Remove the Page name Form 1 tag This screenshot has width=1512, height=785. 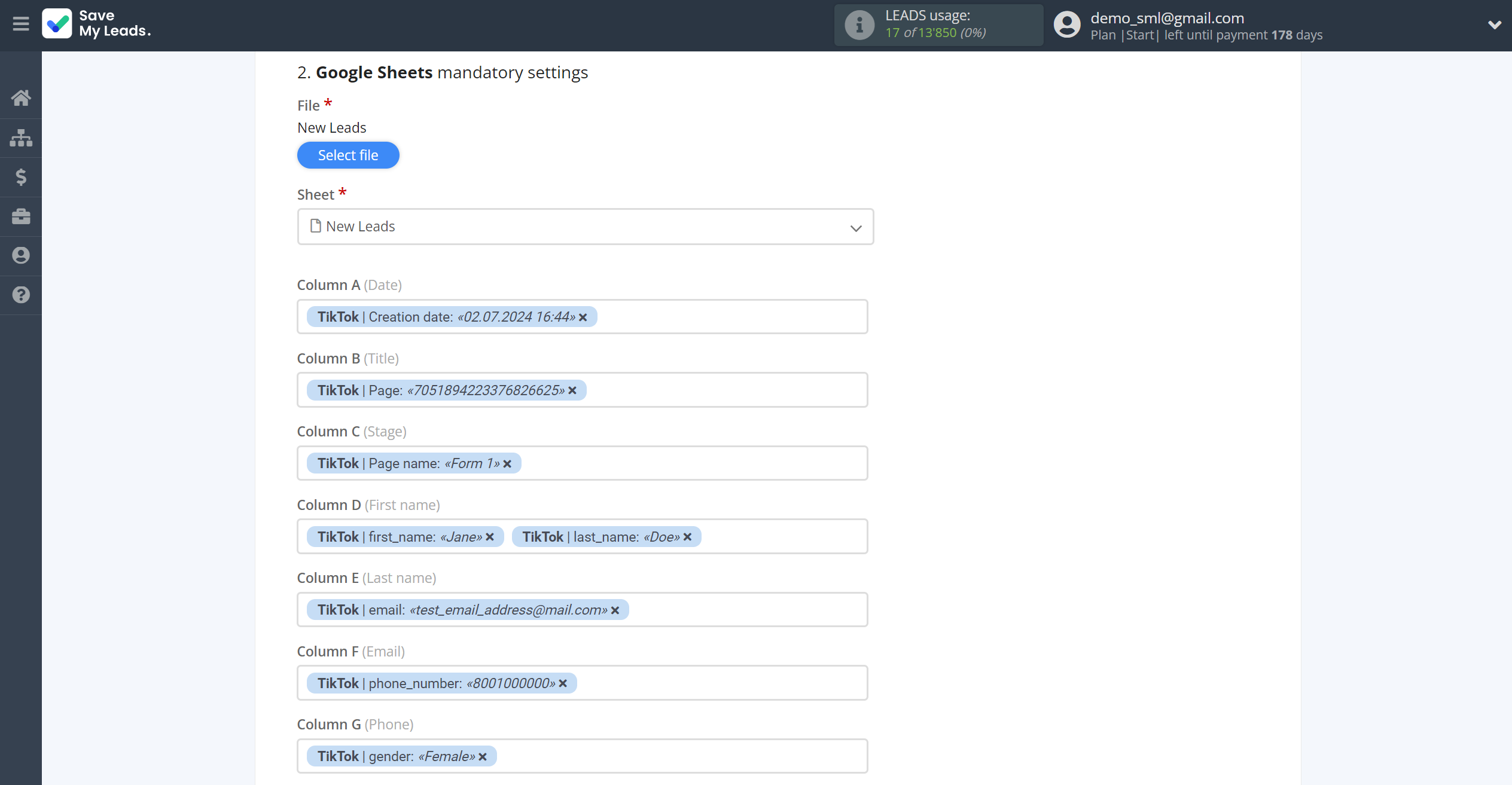(x=507, y=464)
